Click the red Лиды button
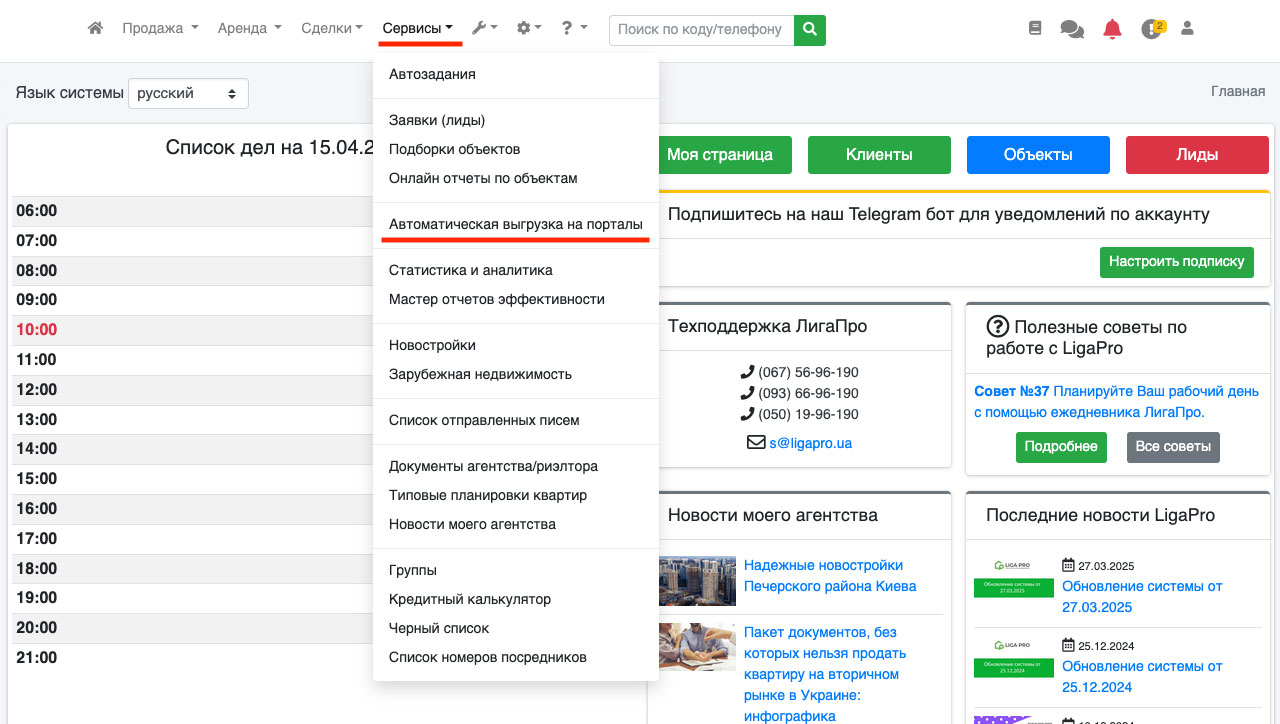Image resolution: width=1280 pixels, height=724 pixels. (1197, 155)
